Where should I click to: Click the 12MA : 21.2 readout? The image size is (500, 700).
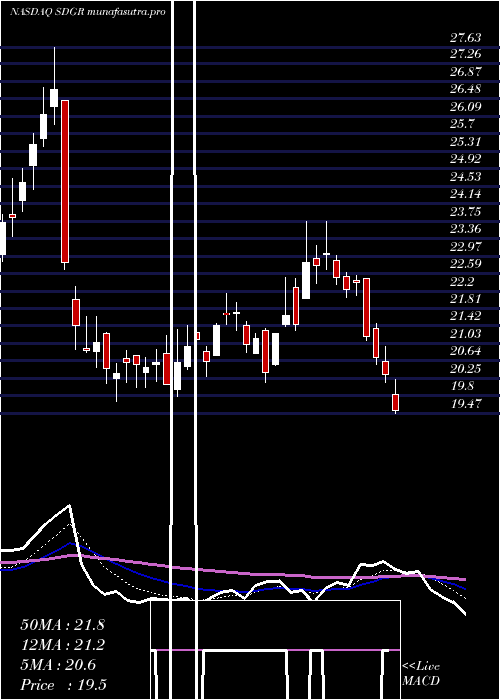(x=62, y=645)
